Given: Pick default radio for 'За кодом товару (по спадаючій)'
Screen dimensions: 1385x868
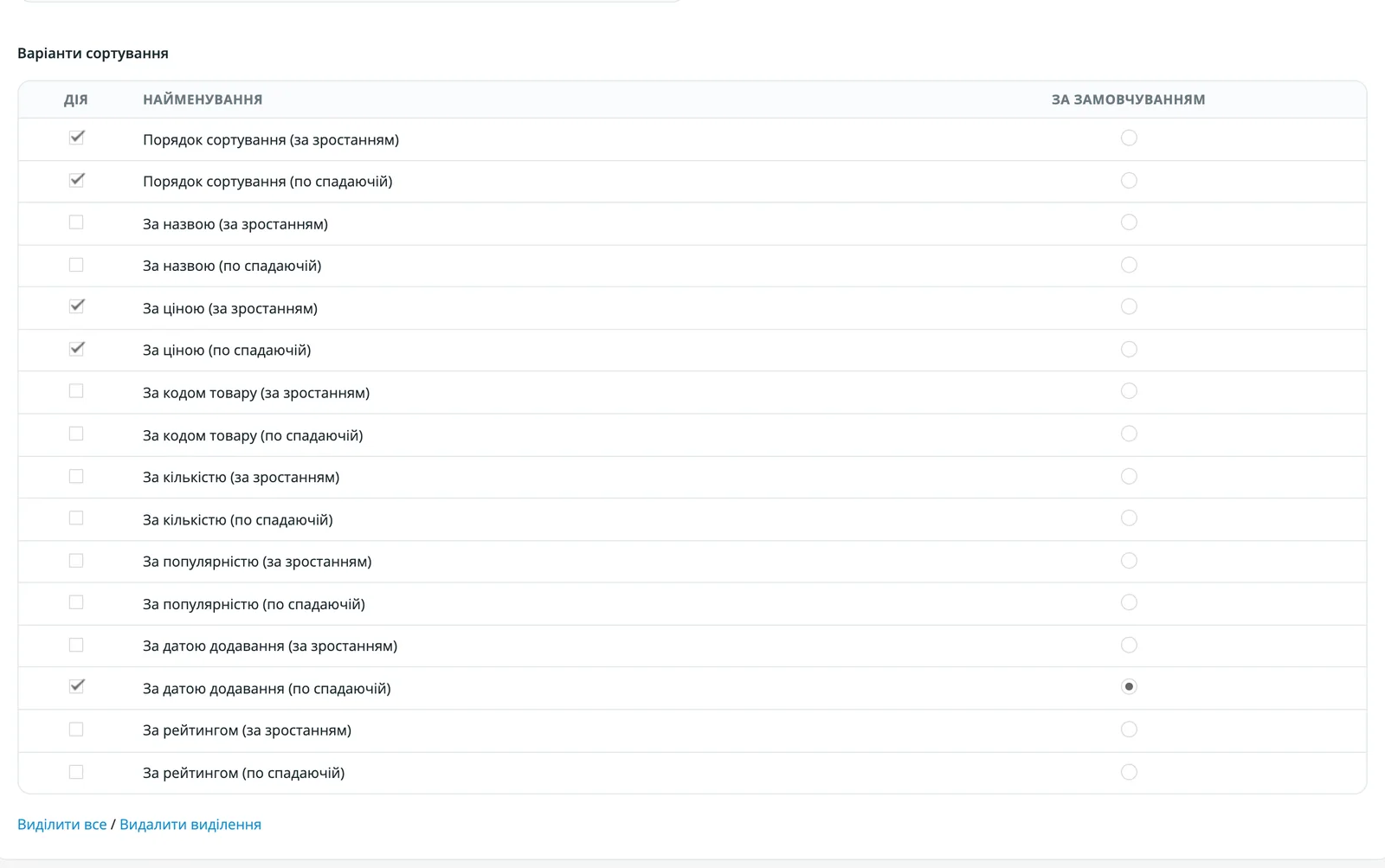Looking at the screenshot, I should pos(1129,434).
